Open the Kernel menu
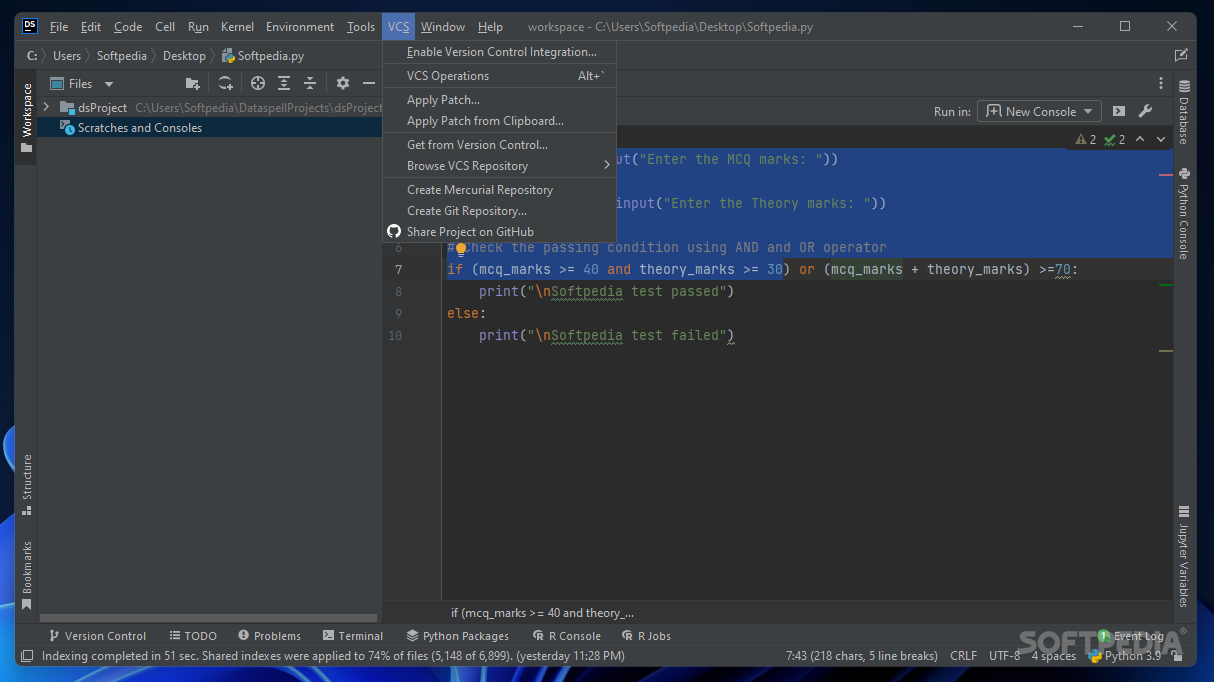The height and width of the screenshot is (682, 1214). pos(237,27)
